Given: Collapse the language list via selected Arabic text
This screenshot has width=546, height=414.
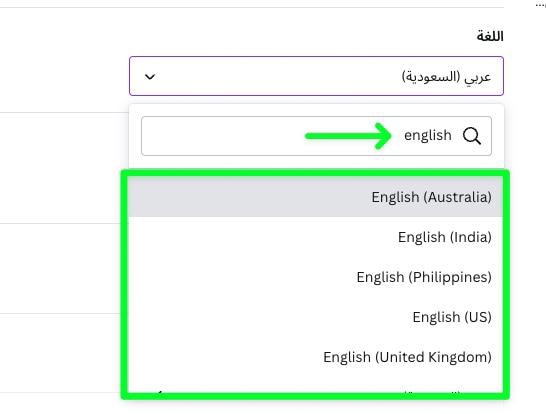Looking at the screenshot, I should (446, 77).
